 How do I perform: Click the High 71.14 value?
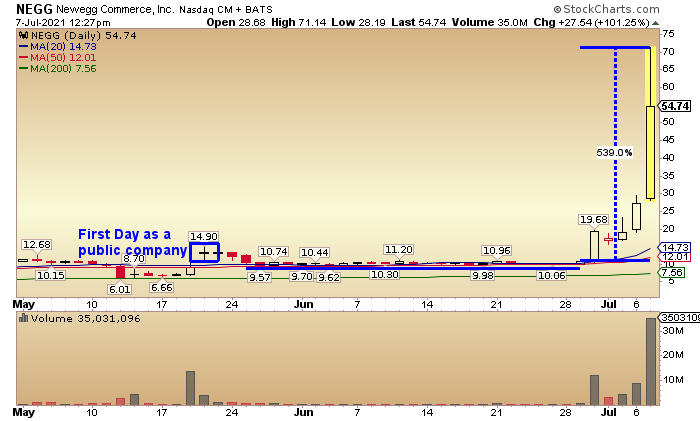[x=299, y=22]
